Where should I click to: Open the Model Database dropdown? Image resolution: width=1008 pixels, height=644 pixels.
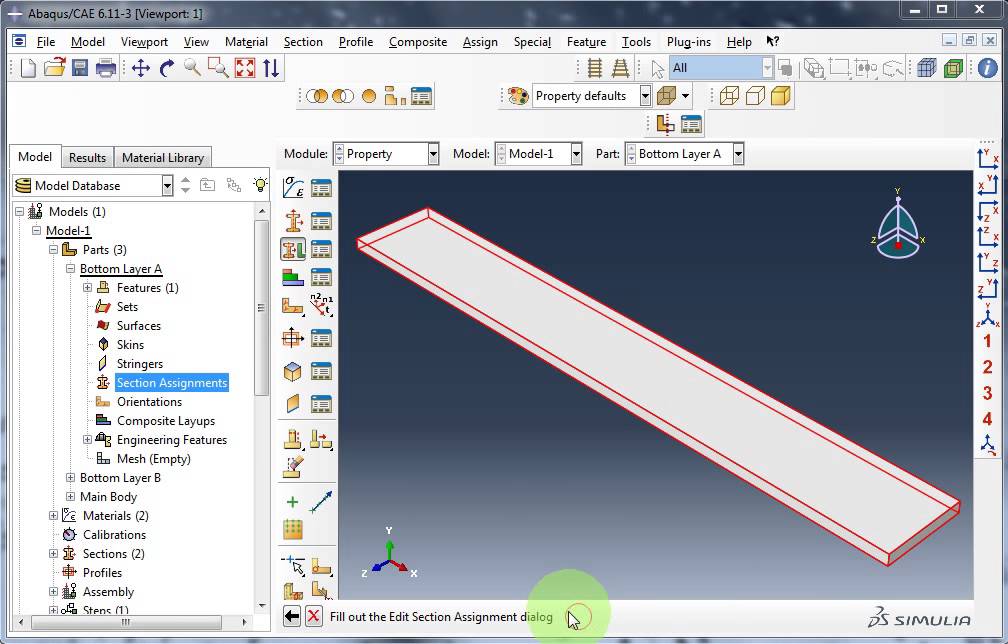point(167,186)
